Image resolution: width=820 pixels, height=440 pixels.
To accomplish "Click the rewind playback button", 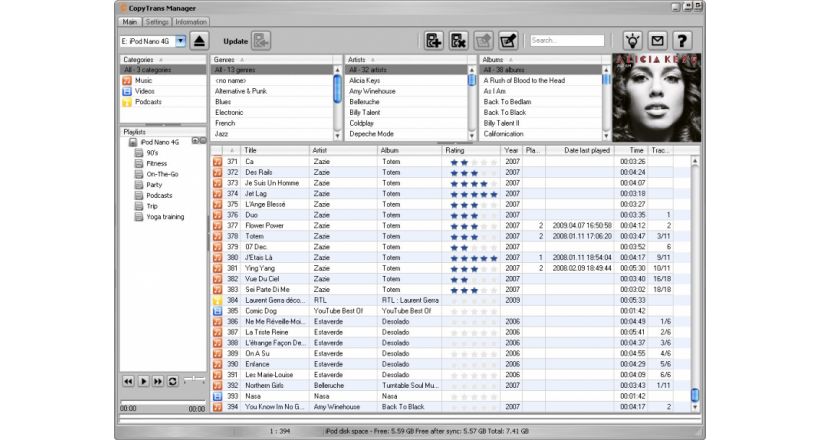I will (128, 381).
